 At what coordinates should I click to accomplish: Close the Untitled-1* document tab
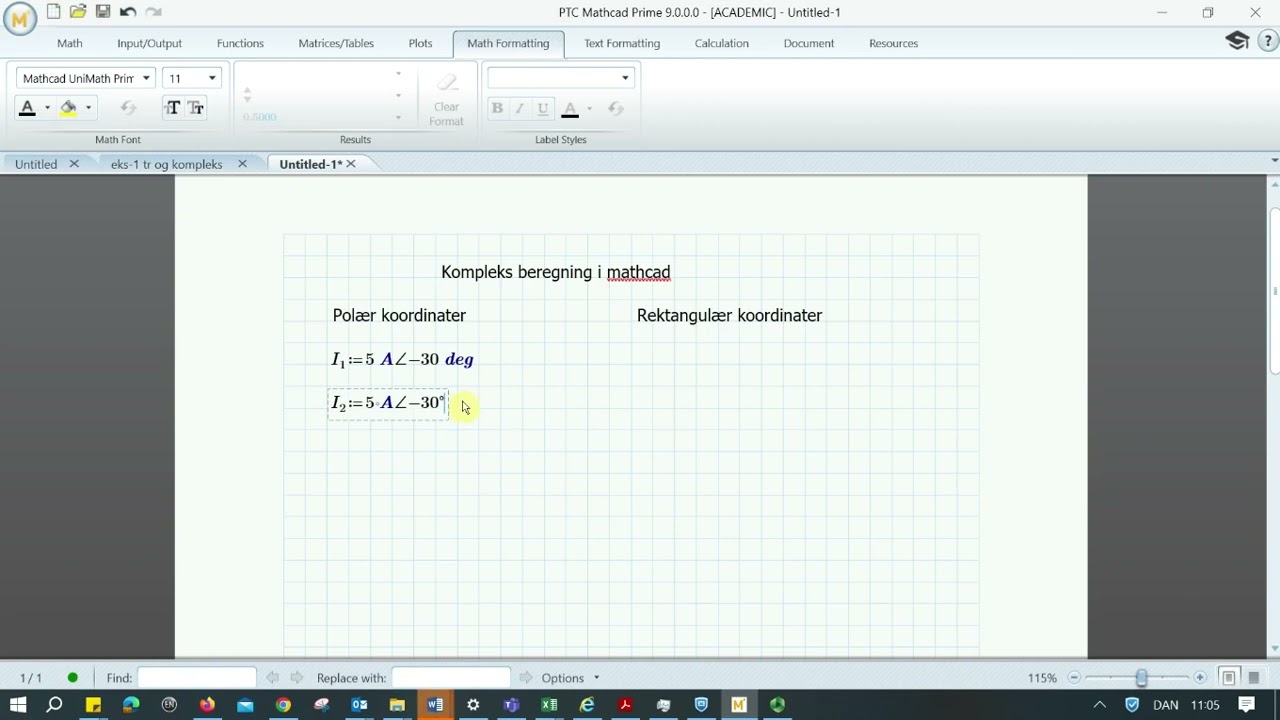point(351,164)
